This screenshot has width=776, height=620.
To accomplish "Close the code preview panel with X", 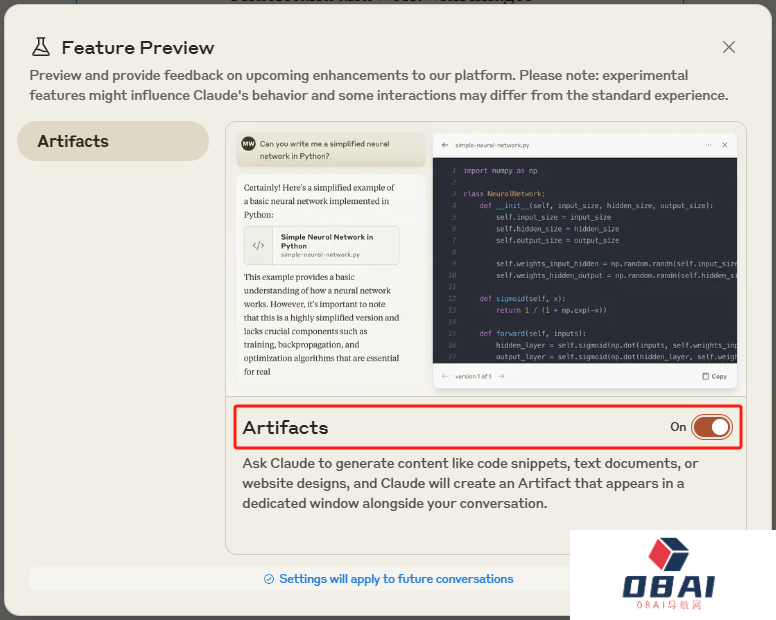I will click(725, 145).
